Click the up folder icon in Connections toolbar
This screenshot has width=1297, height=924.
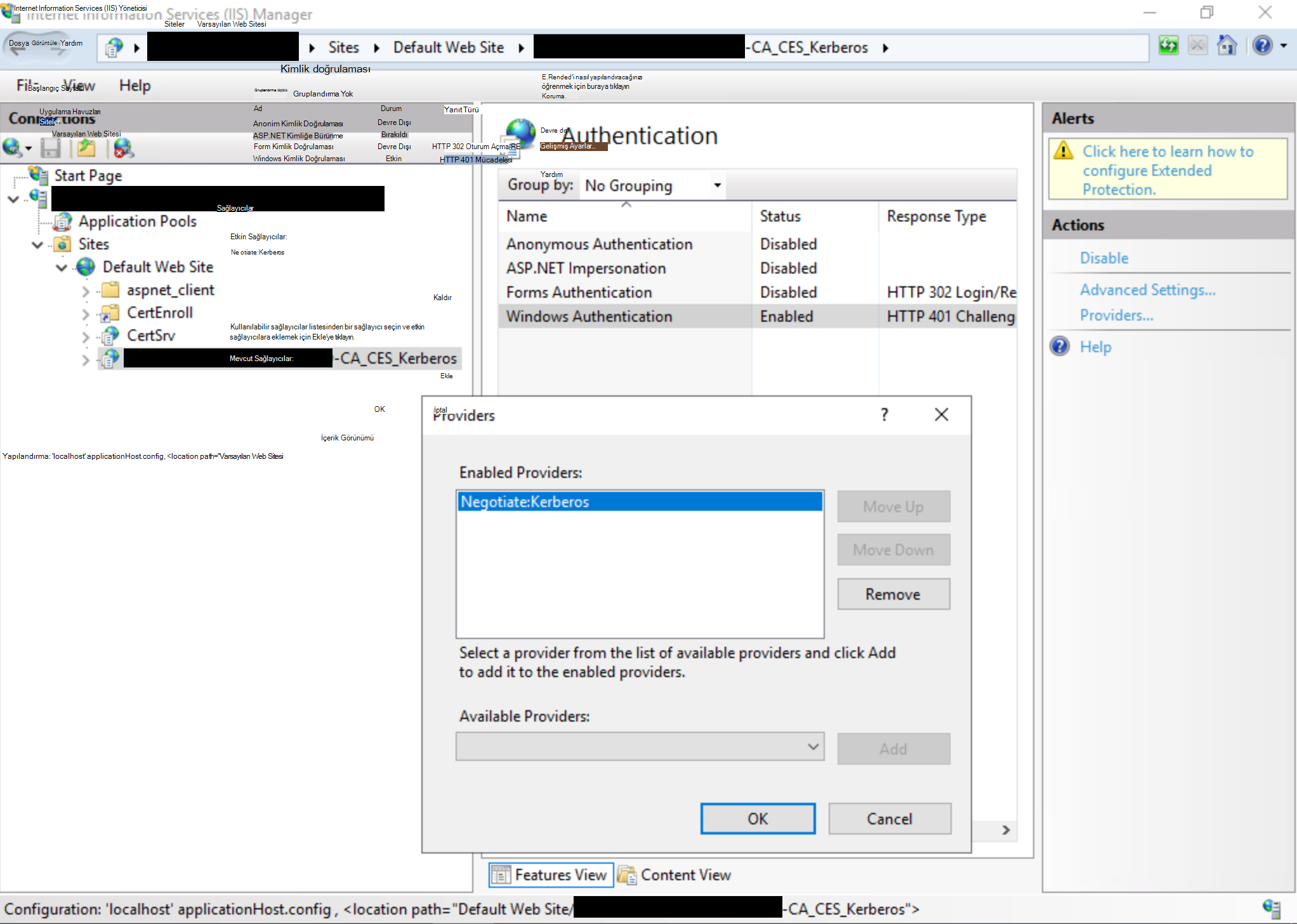click(86, 148)
